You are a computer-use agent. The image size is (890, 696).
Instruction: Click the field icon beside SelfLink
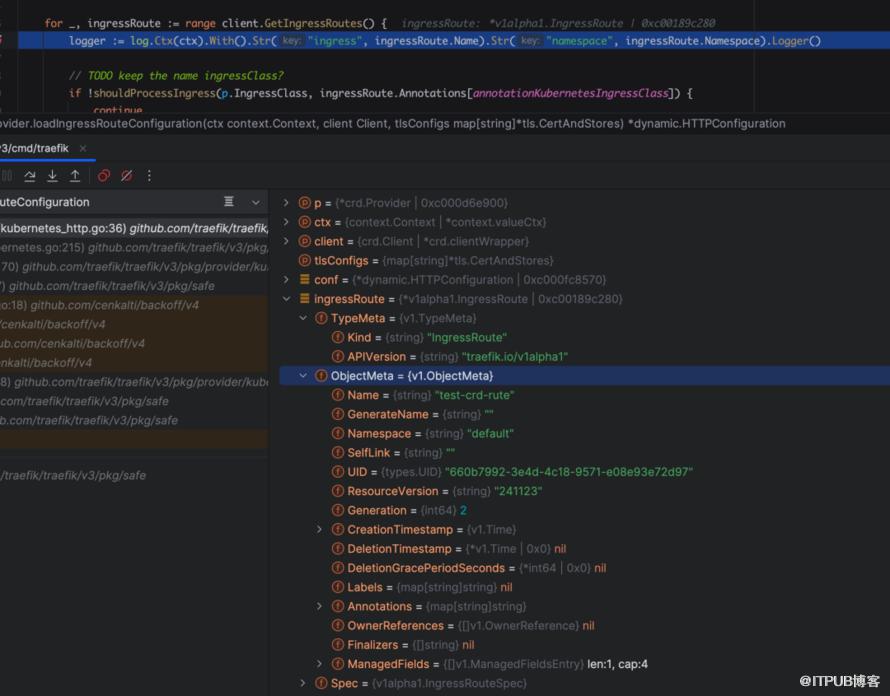(338, 452)
